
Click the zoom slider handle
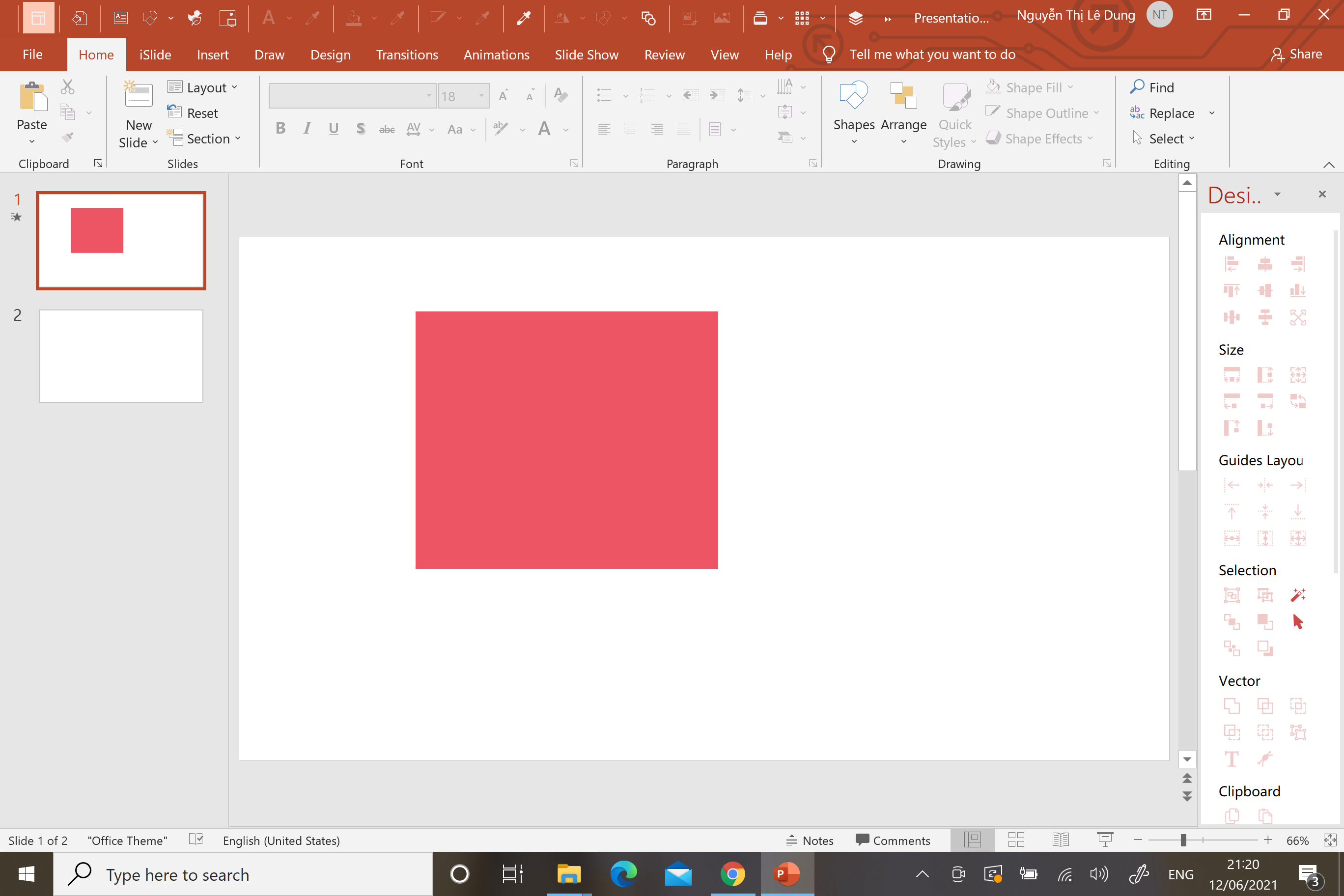coord(1183,840)
